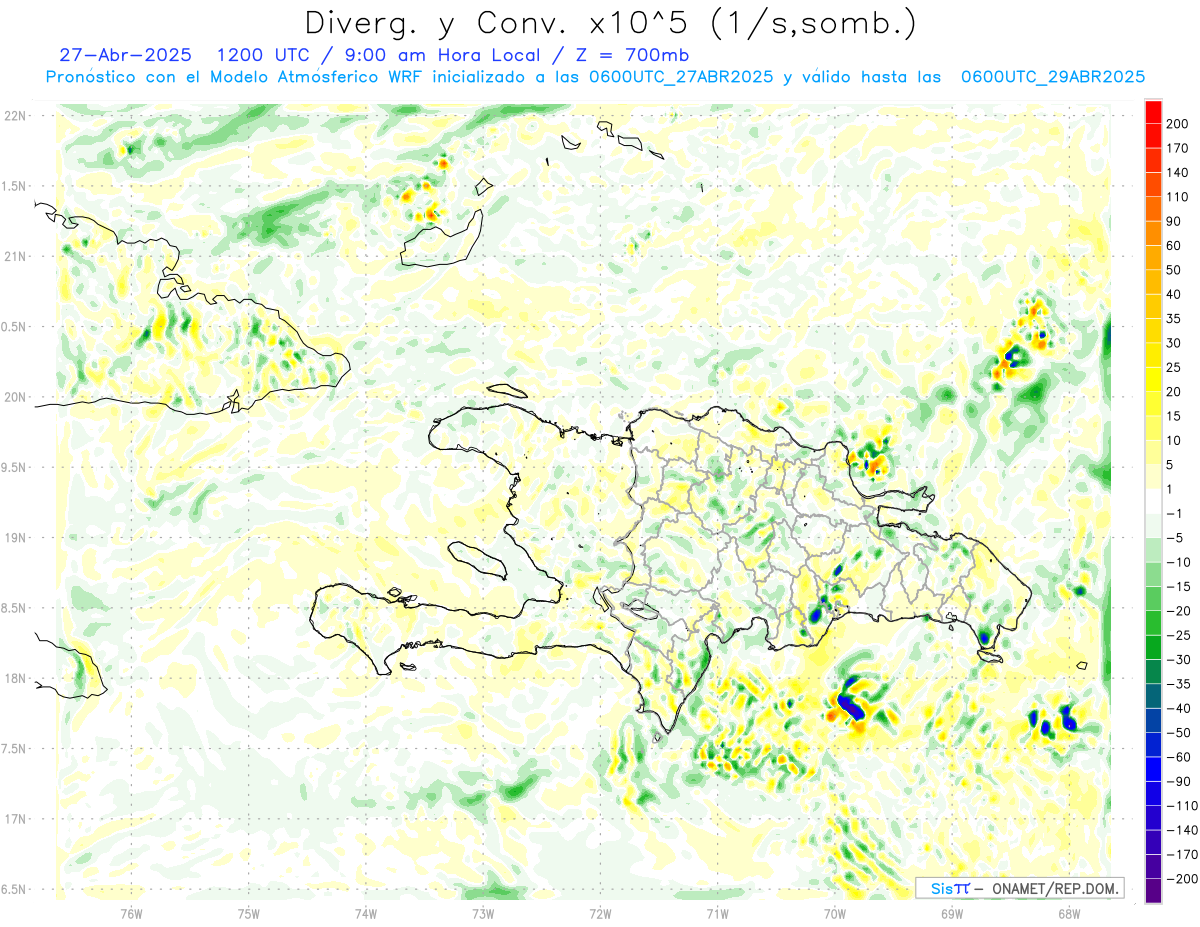The width and height of the screenshot is (1200, 927).
Task: Click the "17N" latitude label
Action: tap(15, 819)
